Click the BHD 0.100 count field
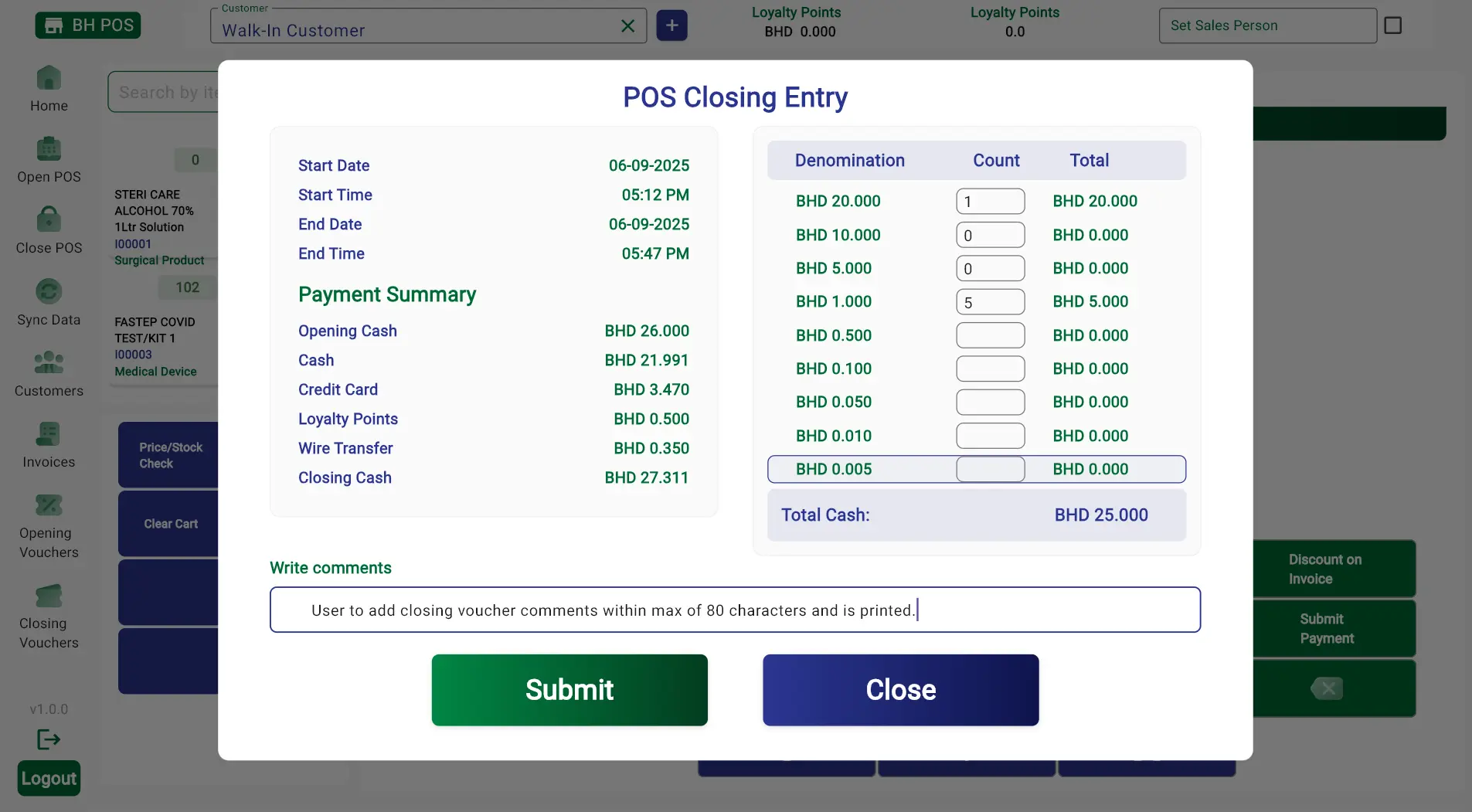 991,369
